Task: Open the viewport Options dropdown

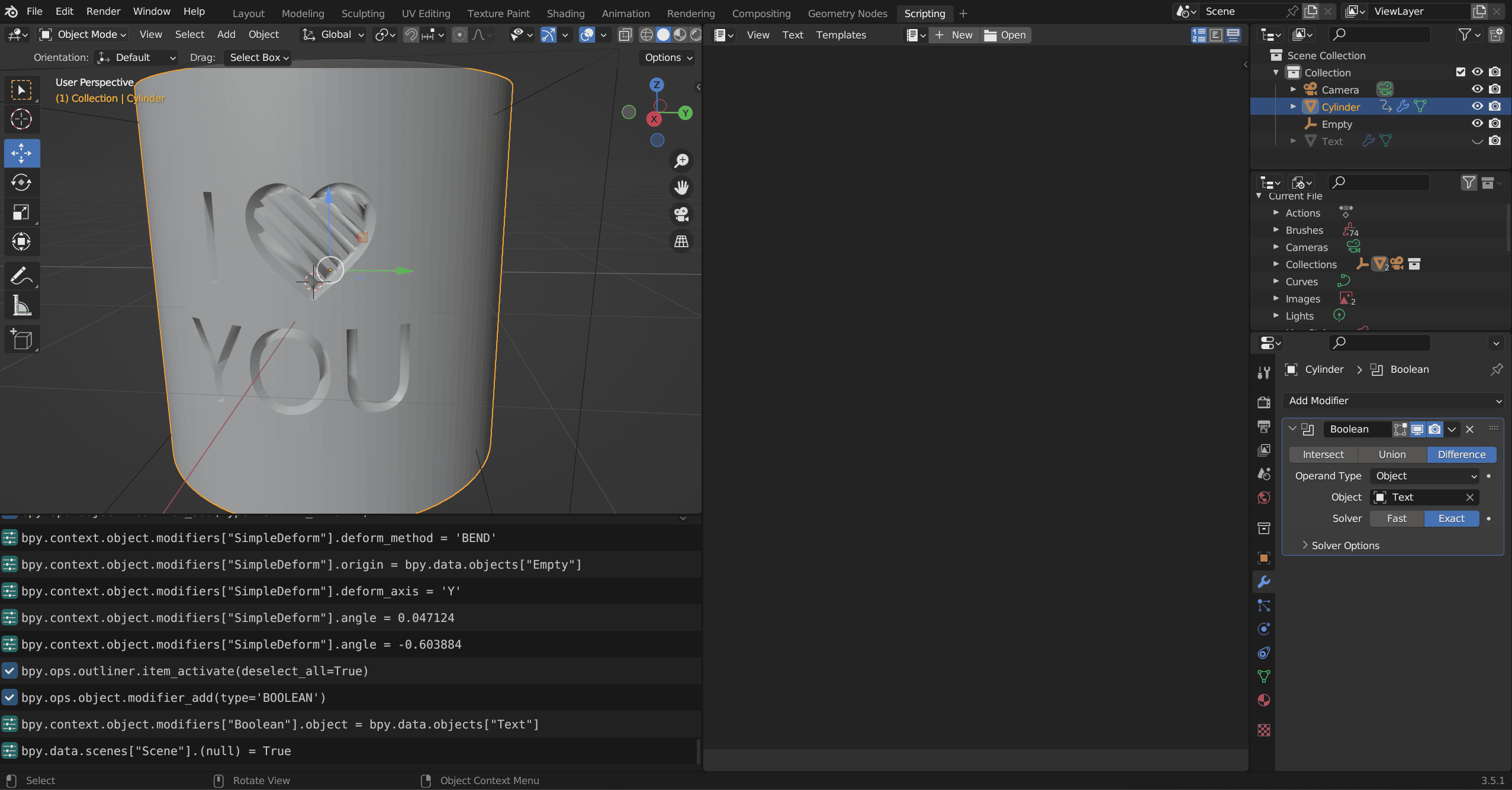Action: 668,57
